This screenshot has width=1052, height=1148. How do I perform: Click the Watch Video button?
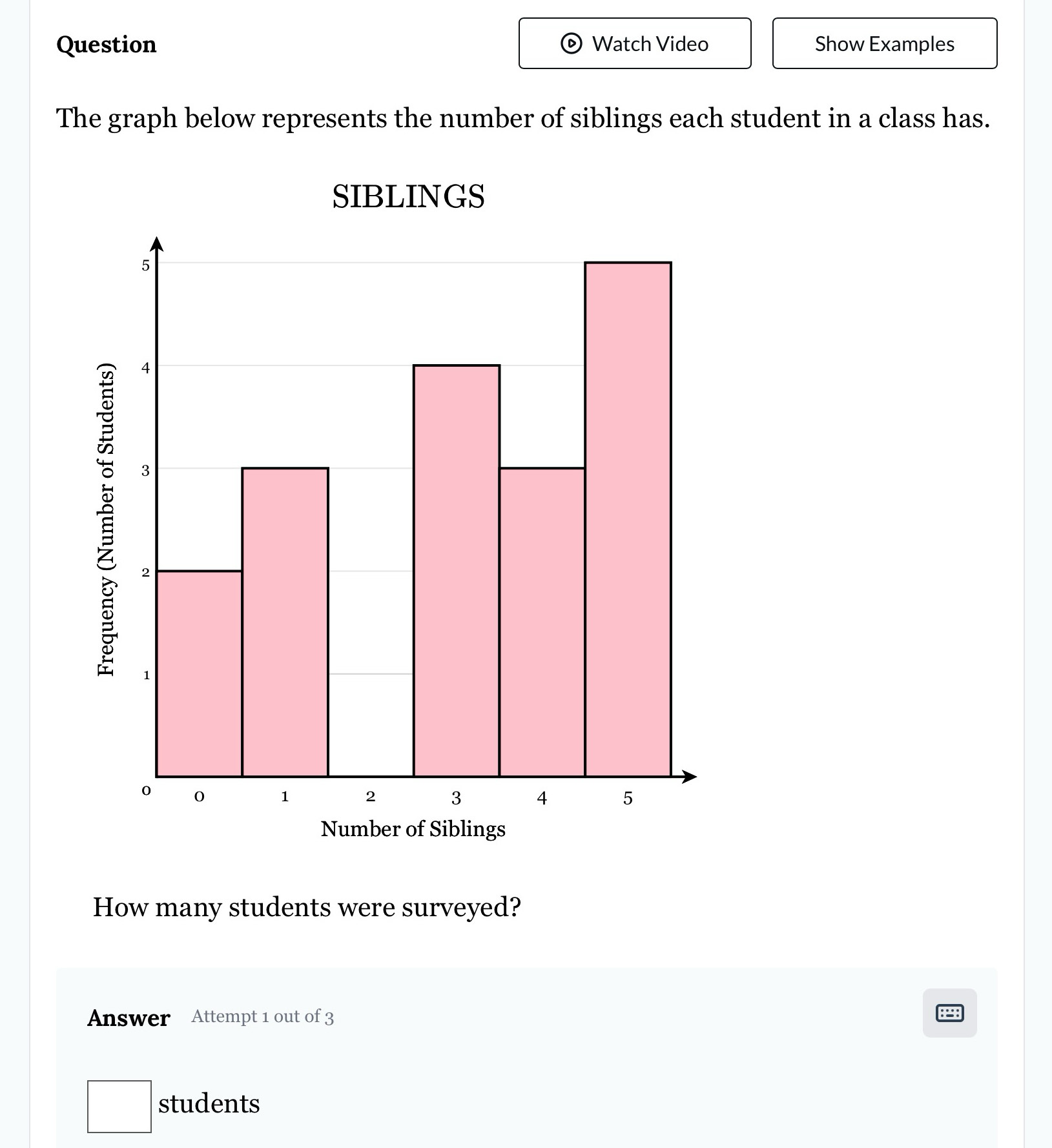pyautogui.click(x=634, y=43)
